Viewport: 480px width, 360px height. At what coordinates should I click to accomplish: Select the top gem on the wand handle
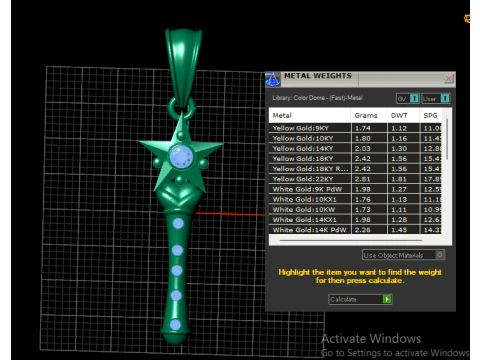178,223
